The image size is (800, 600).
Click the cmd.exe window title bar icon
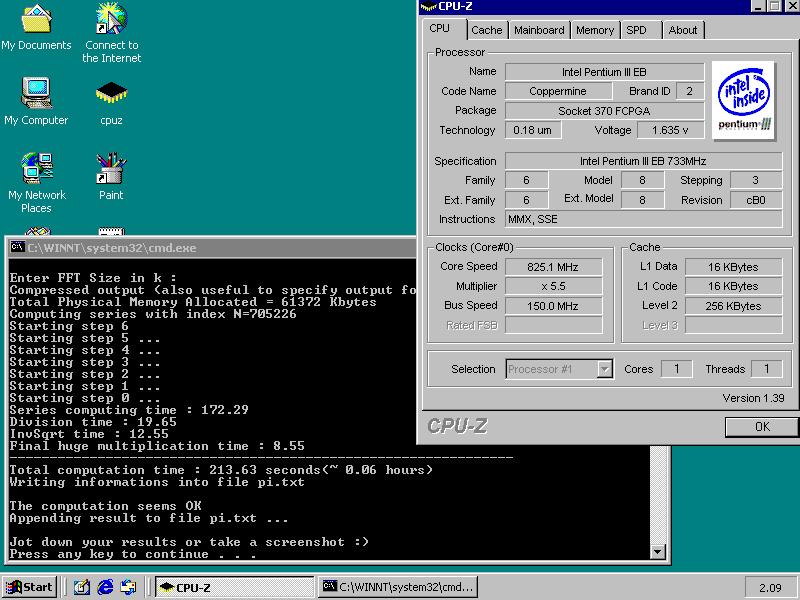17,247
